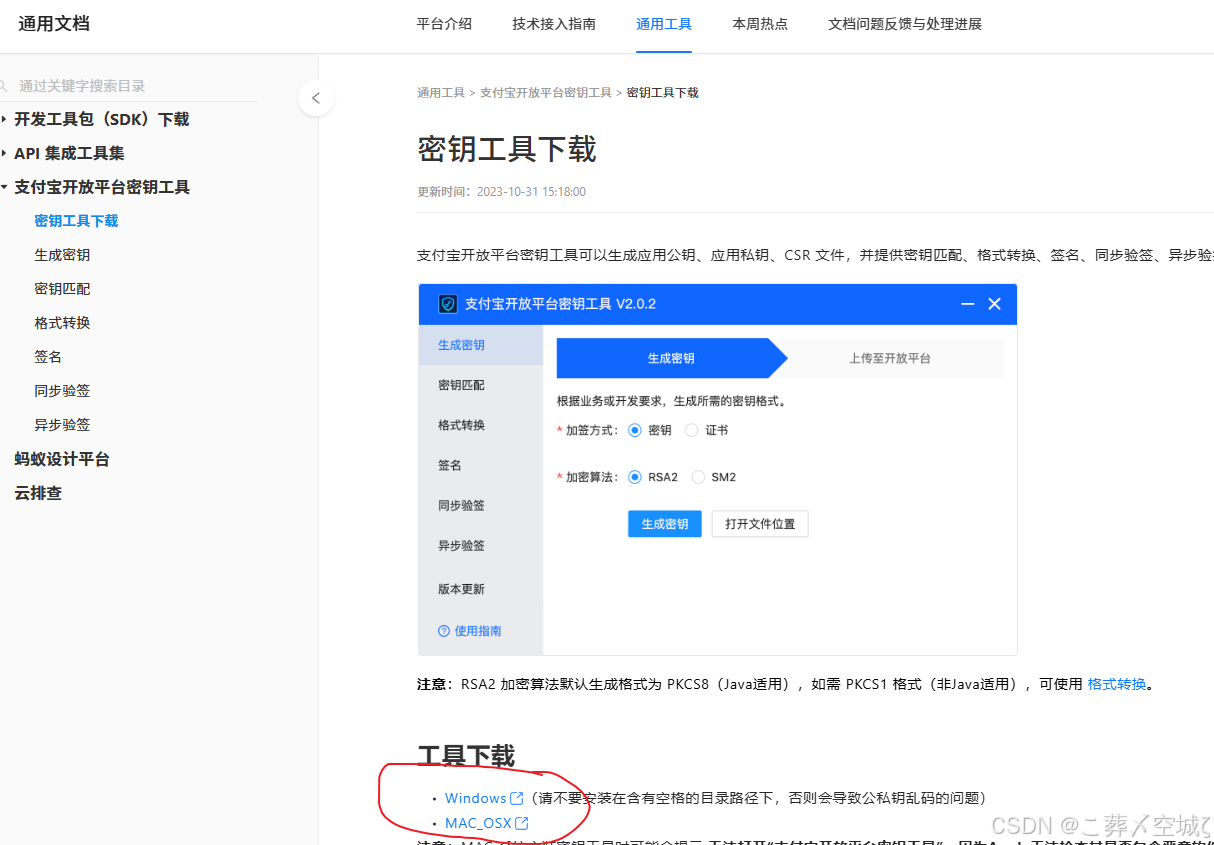
Task: Open the 平台介绍 tab
Action: pos(444,24)
